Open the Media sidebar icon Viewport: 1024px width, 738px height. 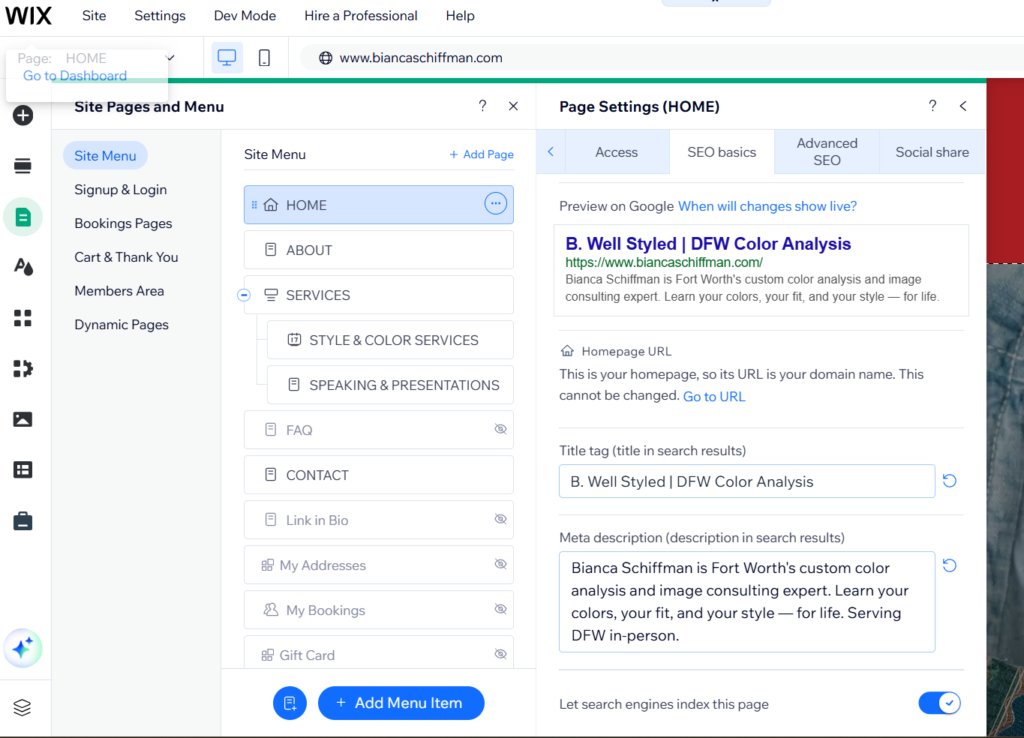22,419
